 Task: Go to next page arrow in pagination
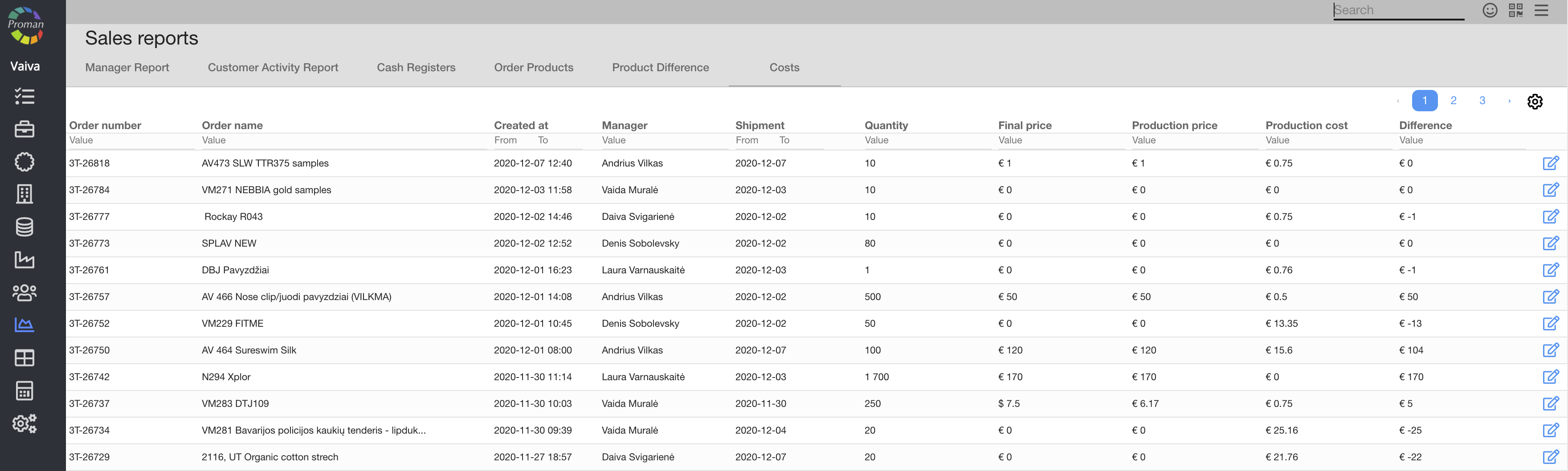1509,101
